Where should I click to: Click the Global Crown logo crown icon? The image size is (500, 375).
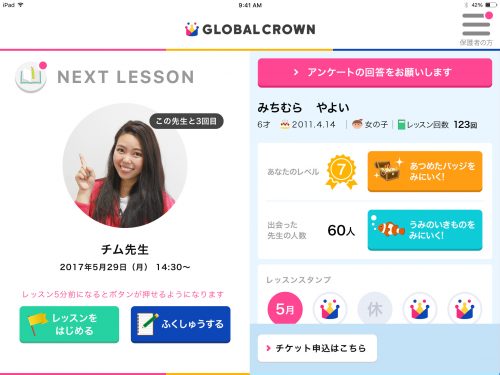click(x=192, y=29)
